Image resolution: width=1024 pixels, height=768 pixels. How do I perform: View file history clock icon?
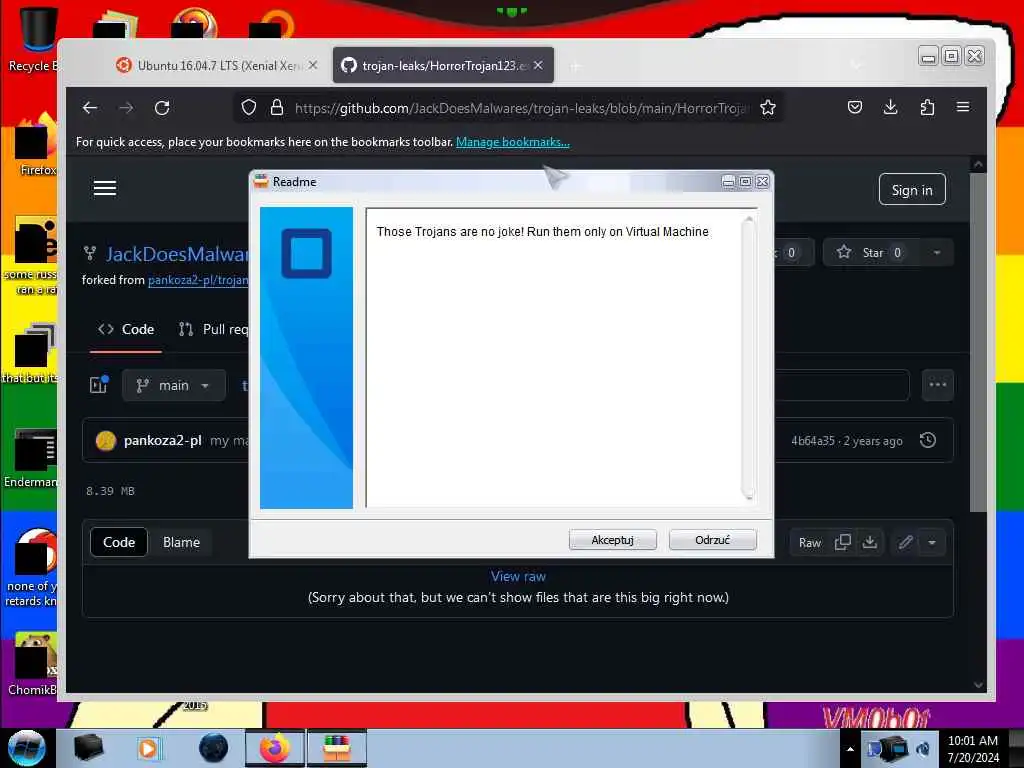pos(928,440)
